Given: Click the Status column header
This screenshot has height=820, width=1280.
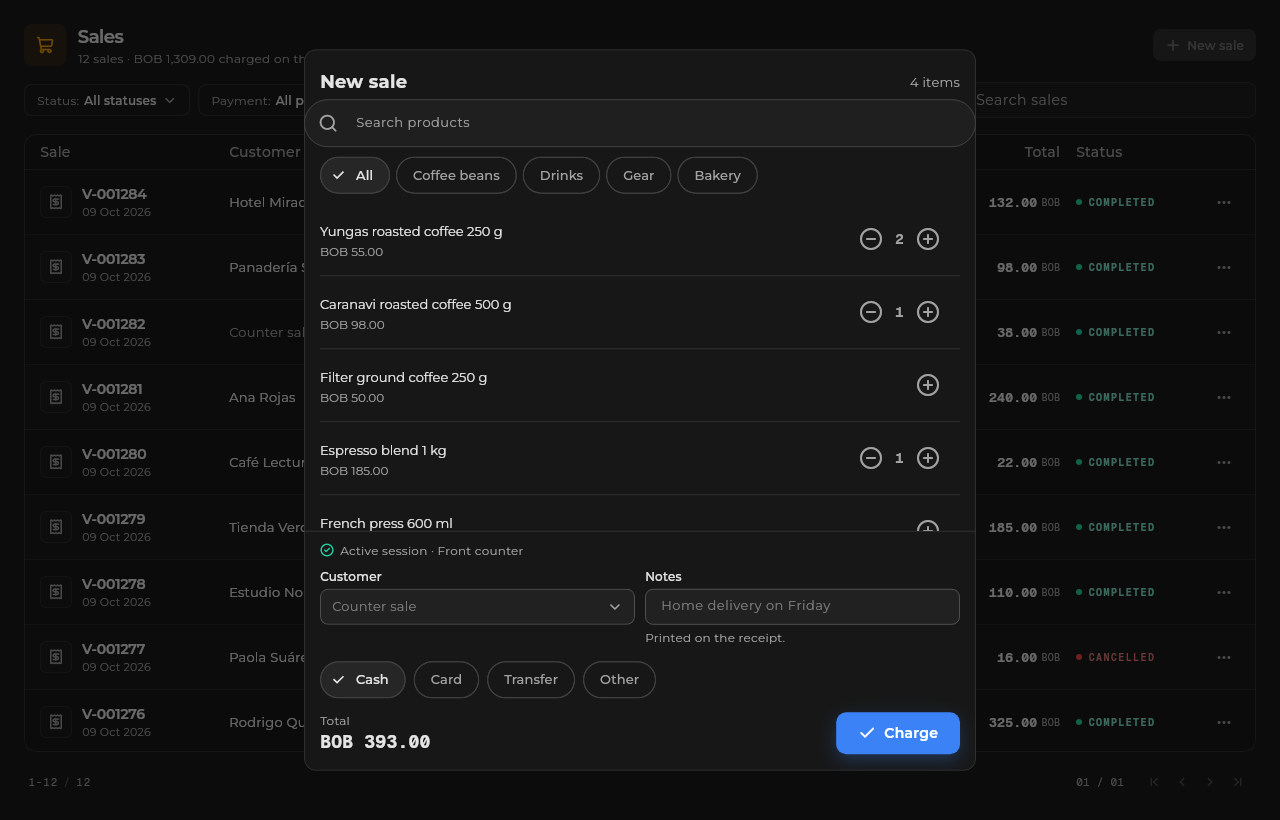Looking at the screenshot, I should coord(1099,152).
